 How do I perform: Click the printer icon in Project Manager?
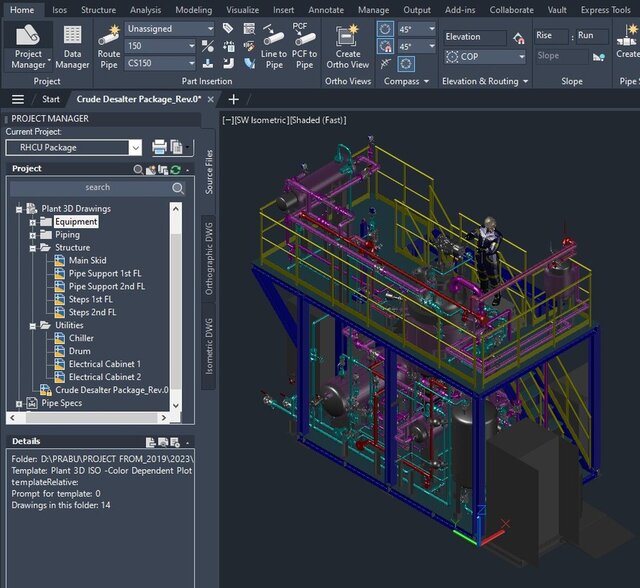[159, 147]
